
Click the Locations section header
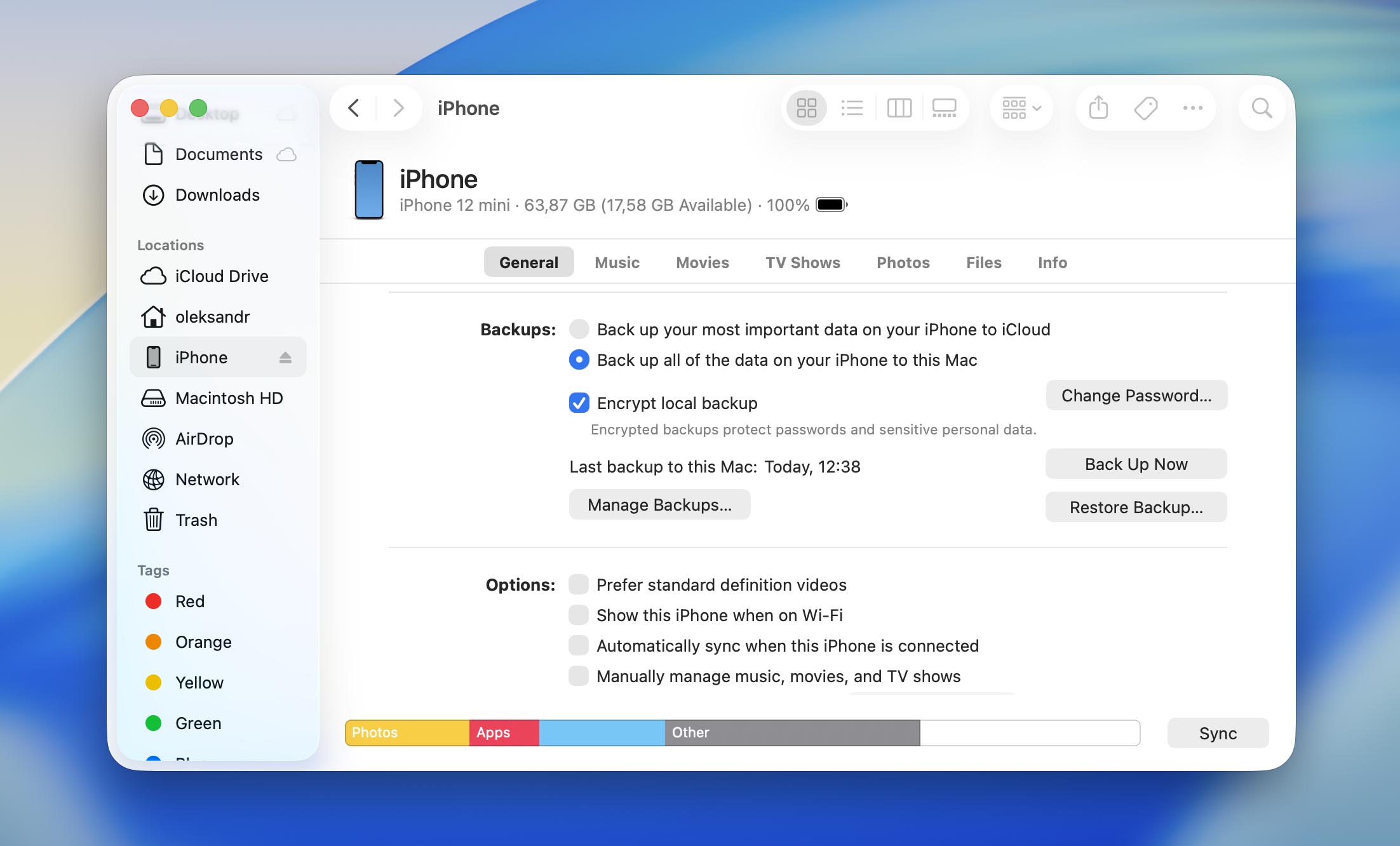pos(170,245)
